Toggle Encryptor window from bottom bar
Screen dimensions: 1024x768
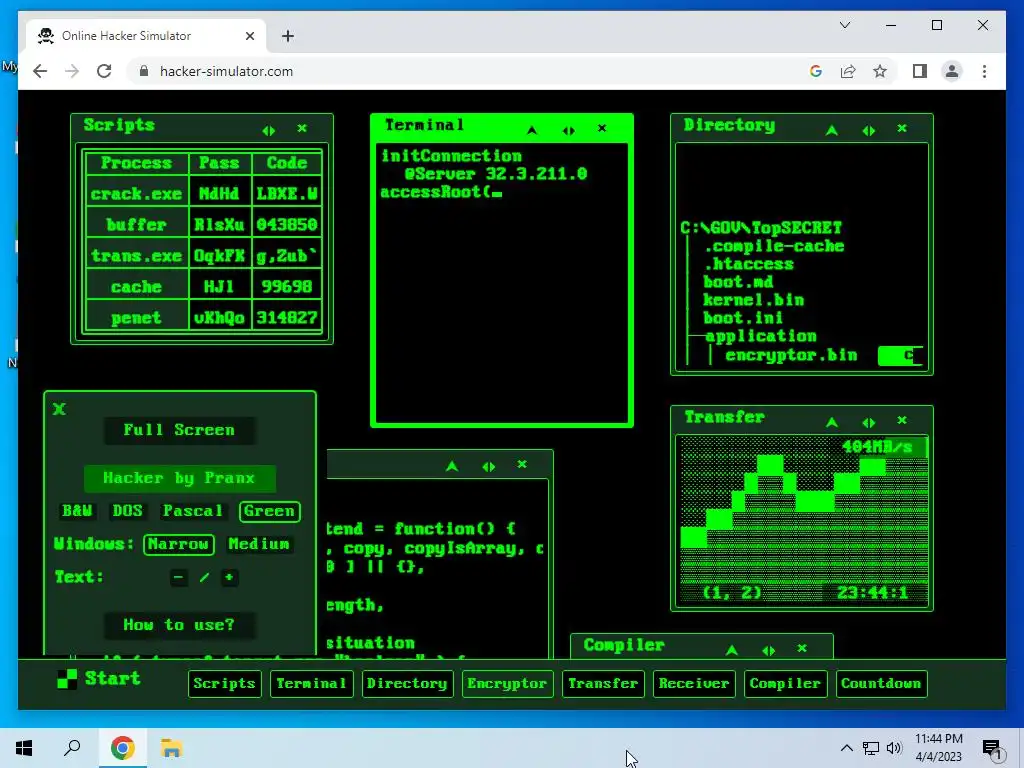(507, 684)
